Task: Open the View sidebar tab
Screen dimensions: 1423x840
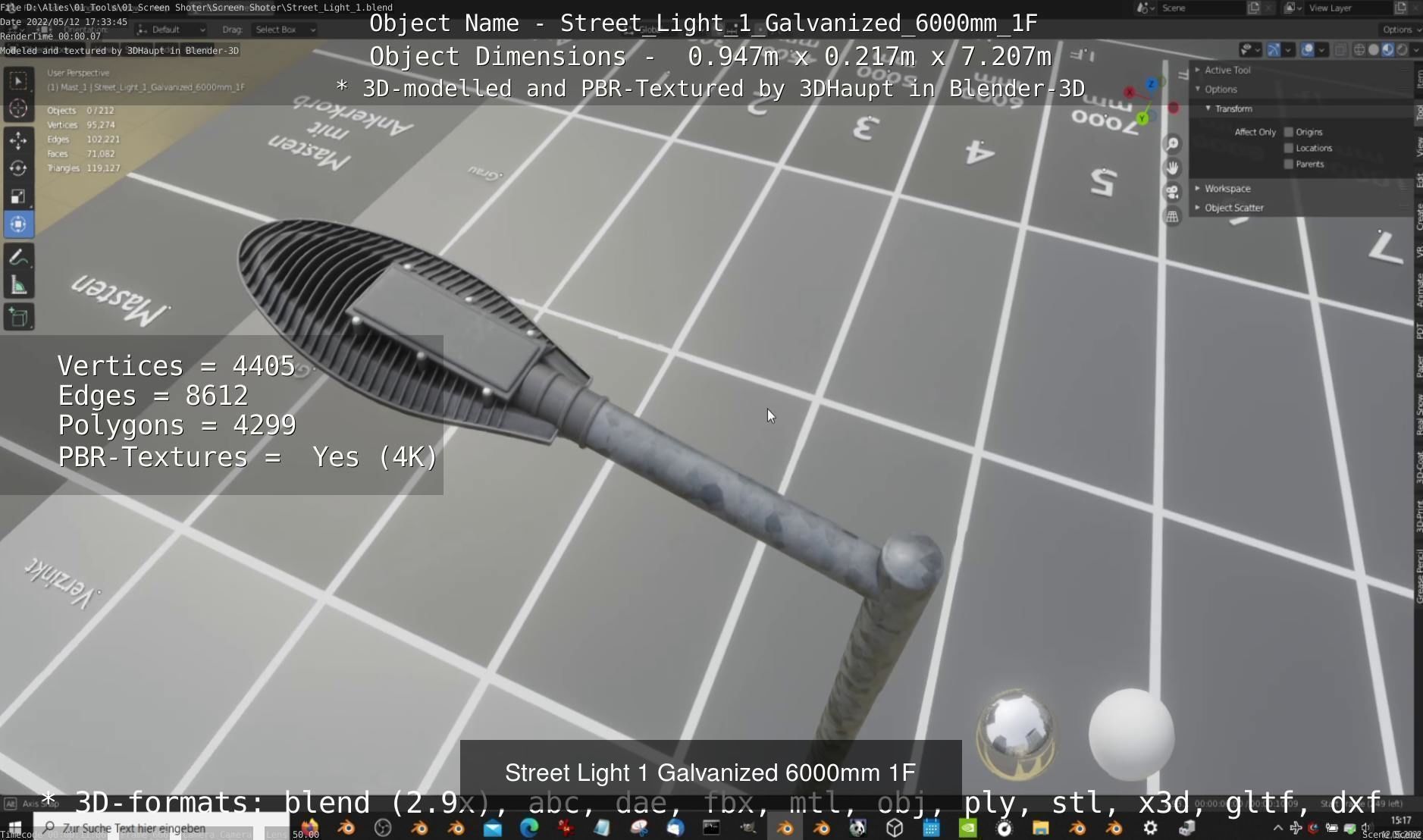Action: click(x=1418, y=147)
